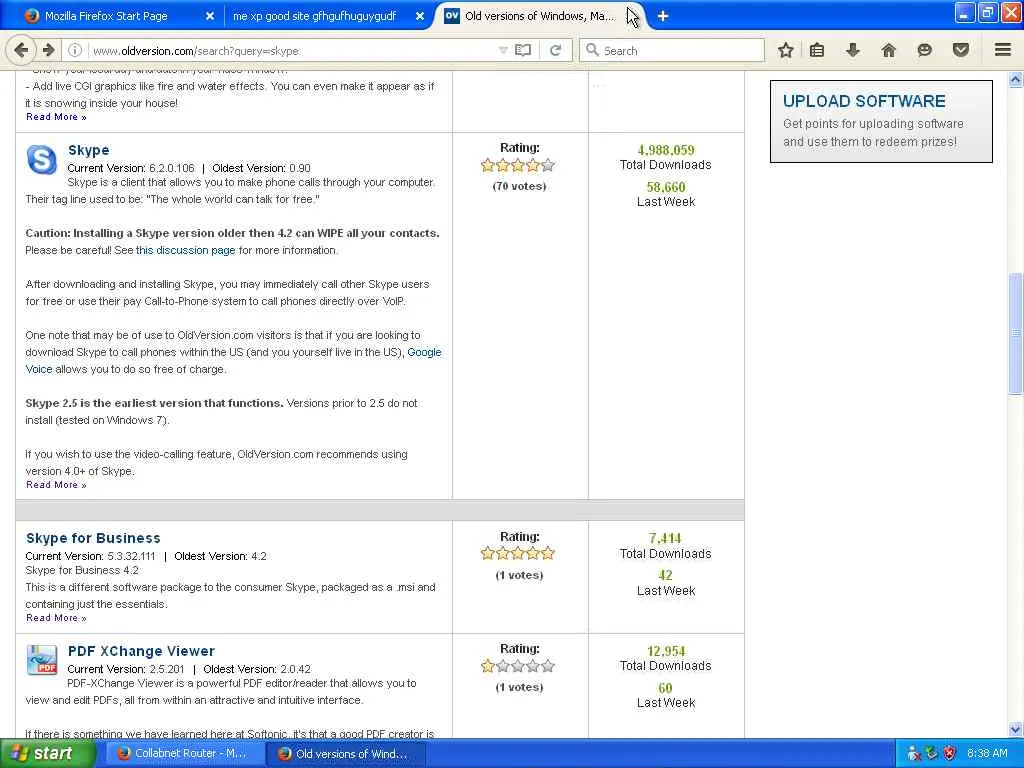Viewport: 1024px width, 768px height.
Task: Close the 'me xp good site' tab
Action: coord(420,16)
